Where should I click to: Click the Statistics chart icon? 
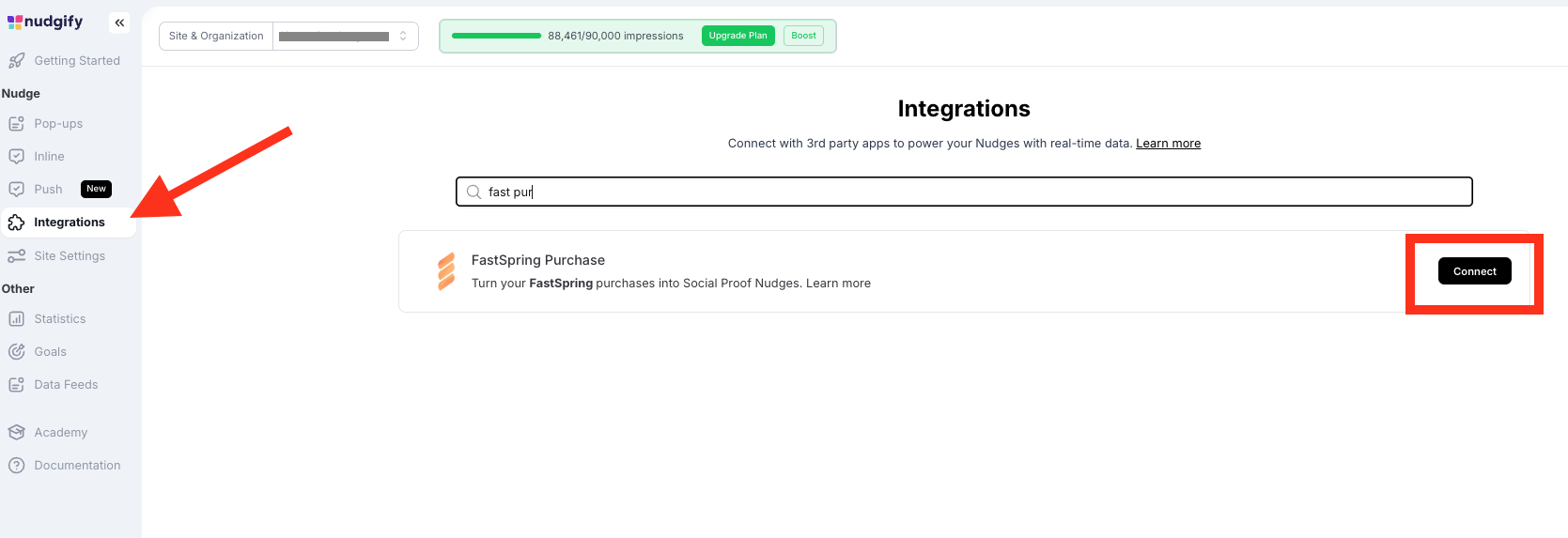pos(16,319)
